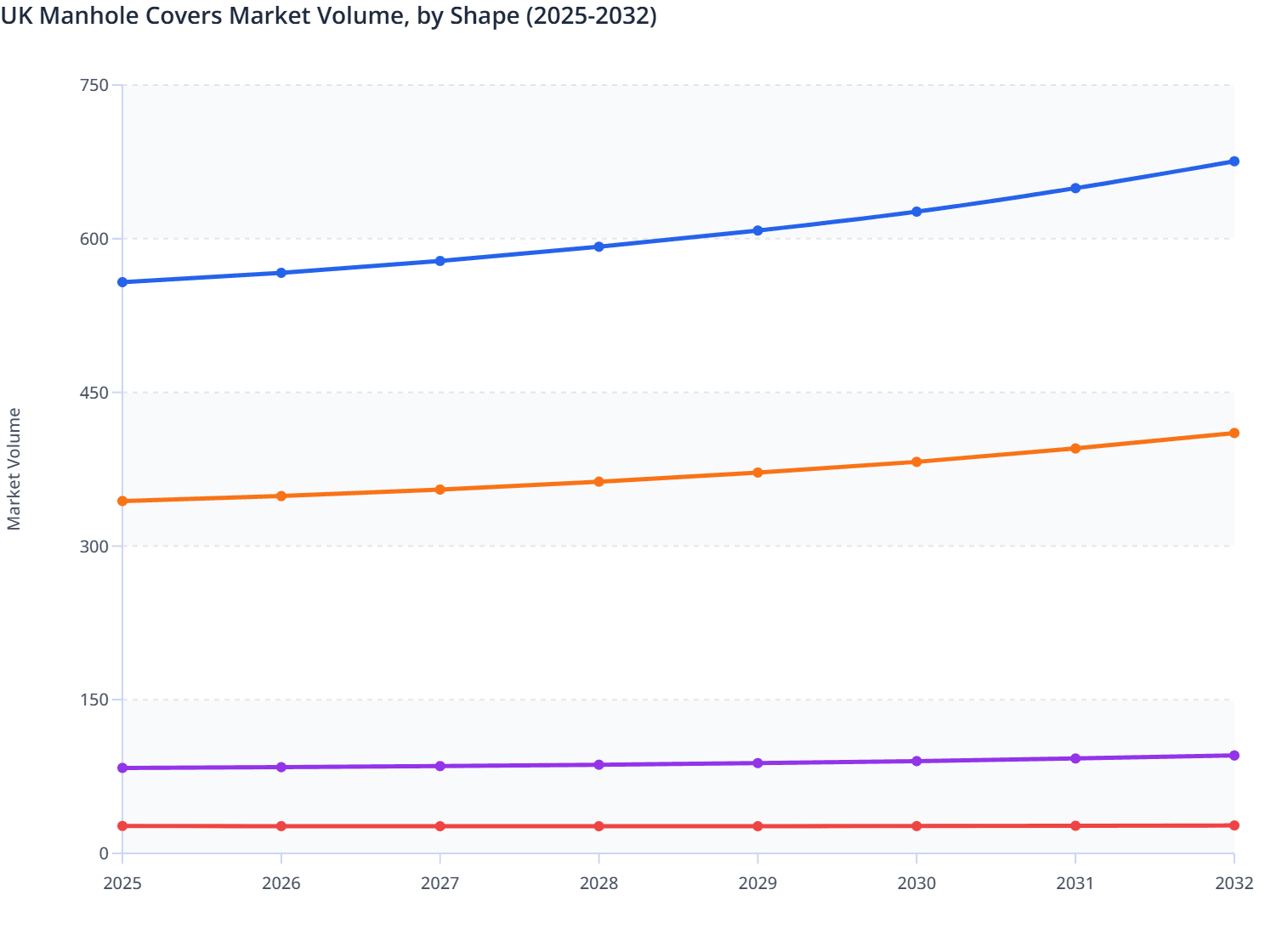This screenshot has width=1282, height=952.
Task: Click the 2030 x-axis year label
Action: (x=916, y=884)
